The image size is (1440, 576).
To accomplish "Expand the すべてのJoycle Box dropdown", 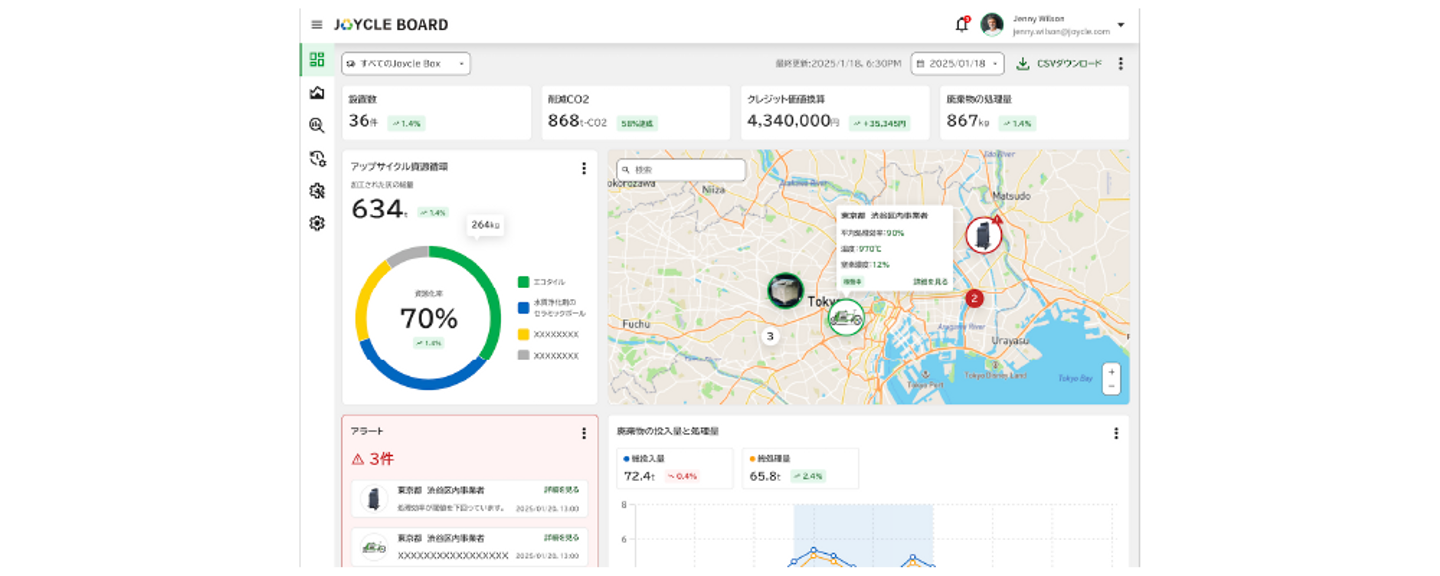I will coord(406,64).
